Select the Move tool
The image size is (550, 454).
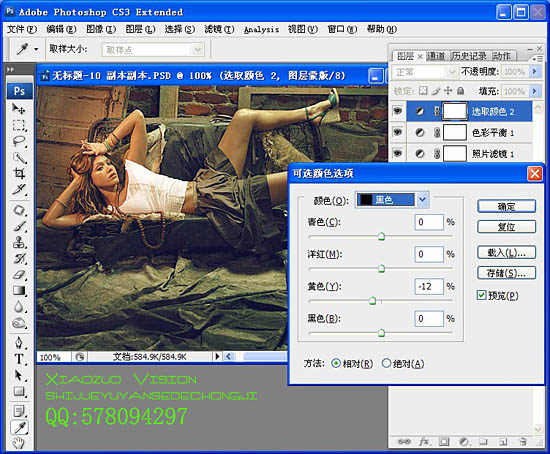(x=19, y=109)
